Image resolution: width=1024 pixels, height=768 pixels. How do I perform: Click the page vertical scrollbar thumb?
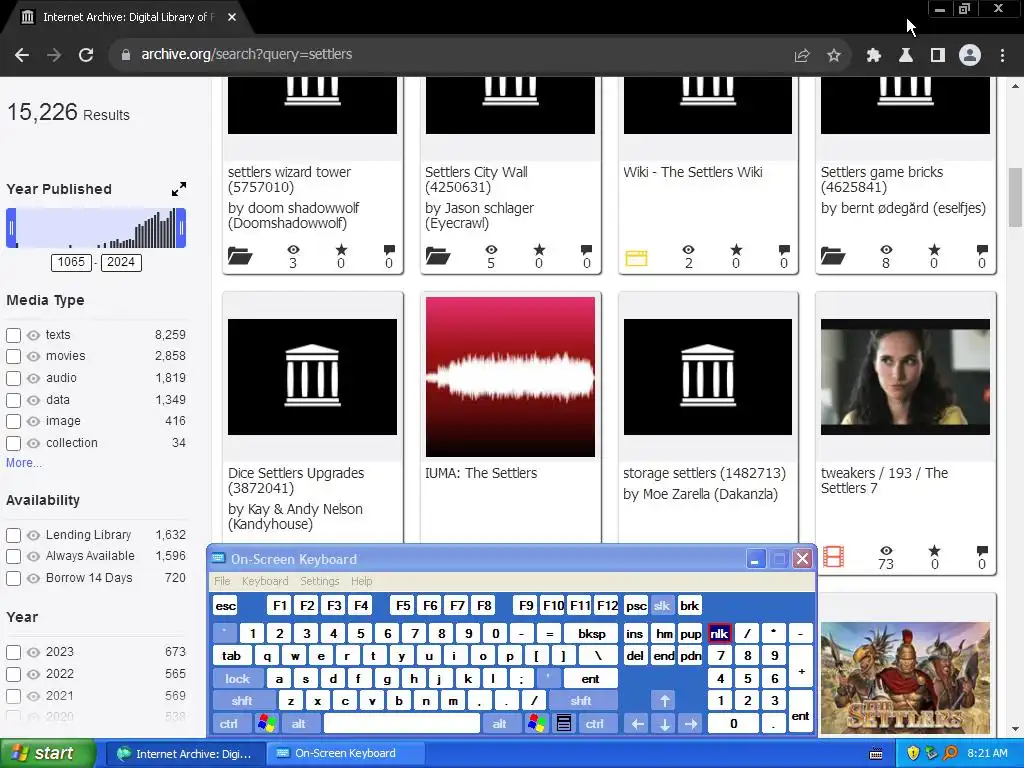pos(1015,197)
